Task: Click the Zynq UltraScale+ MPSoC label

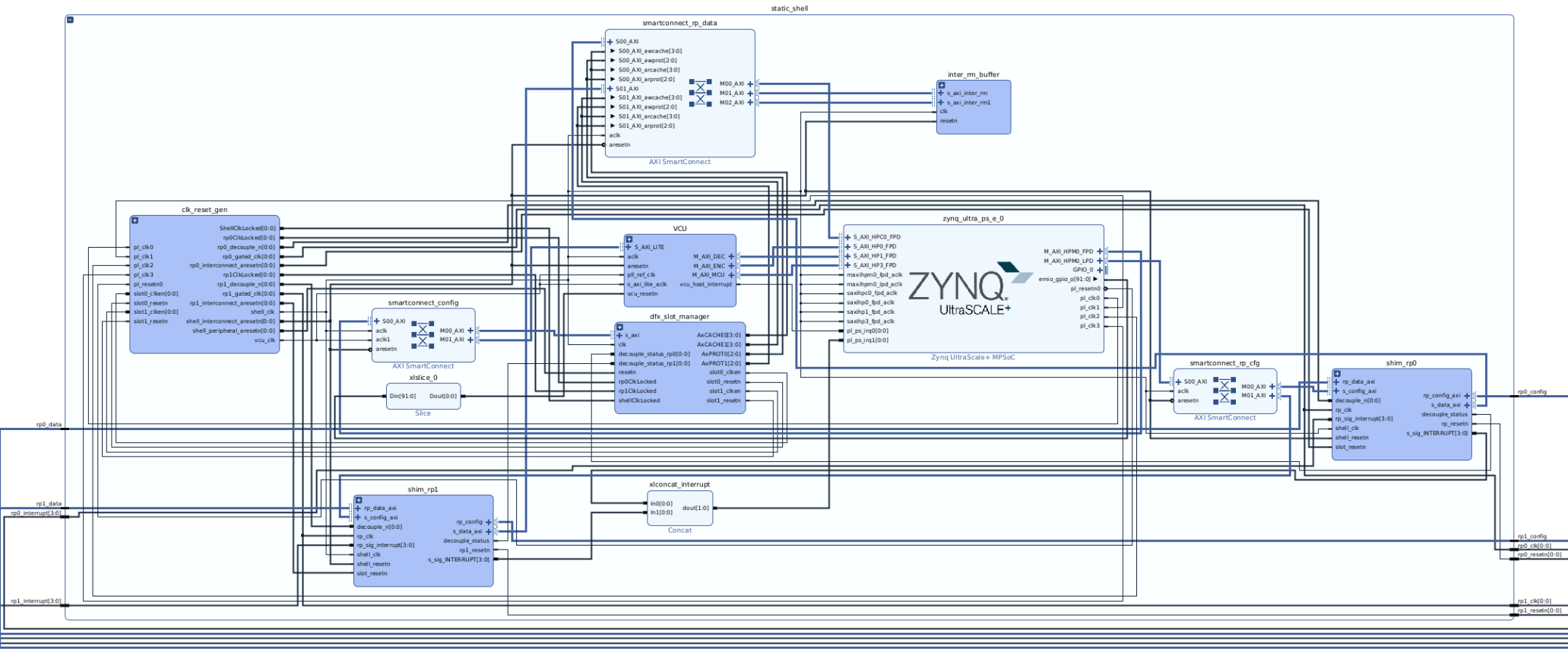Action: [972, 357]
